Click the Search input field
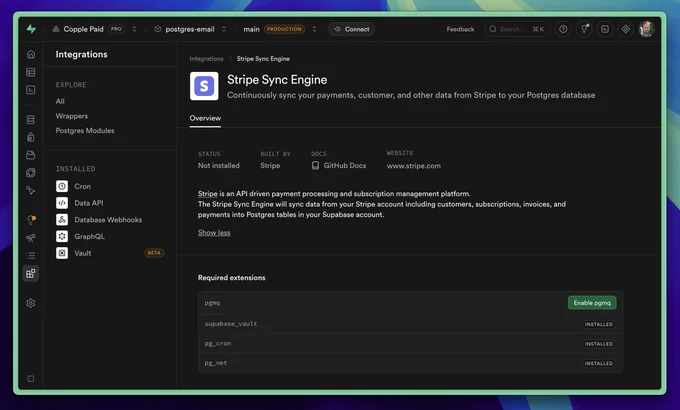This screenshot has width=680, height=410. pyautogui.click(x=517, y=29)
